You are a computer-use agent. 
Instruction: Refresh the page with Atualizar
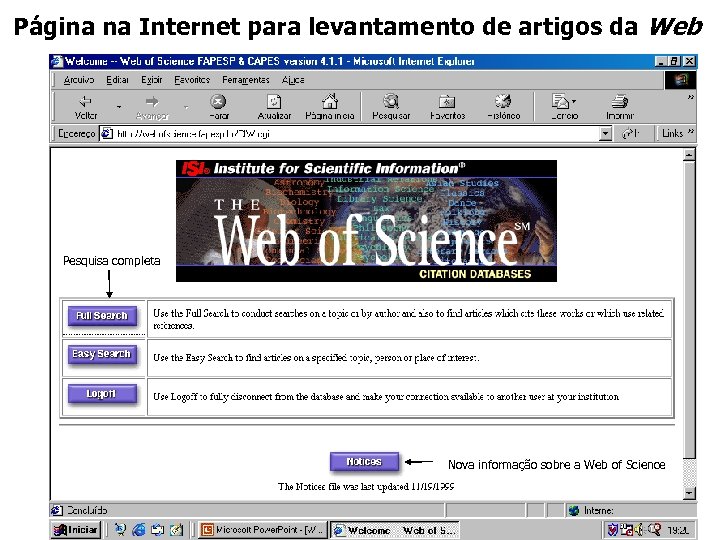pyautogui.click(x=274, y=107)
